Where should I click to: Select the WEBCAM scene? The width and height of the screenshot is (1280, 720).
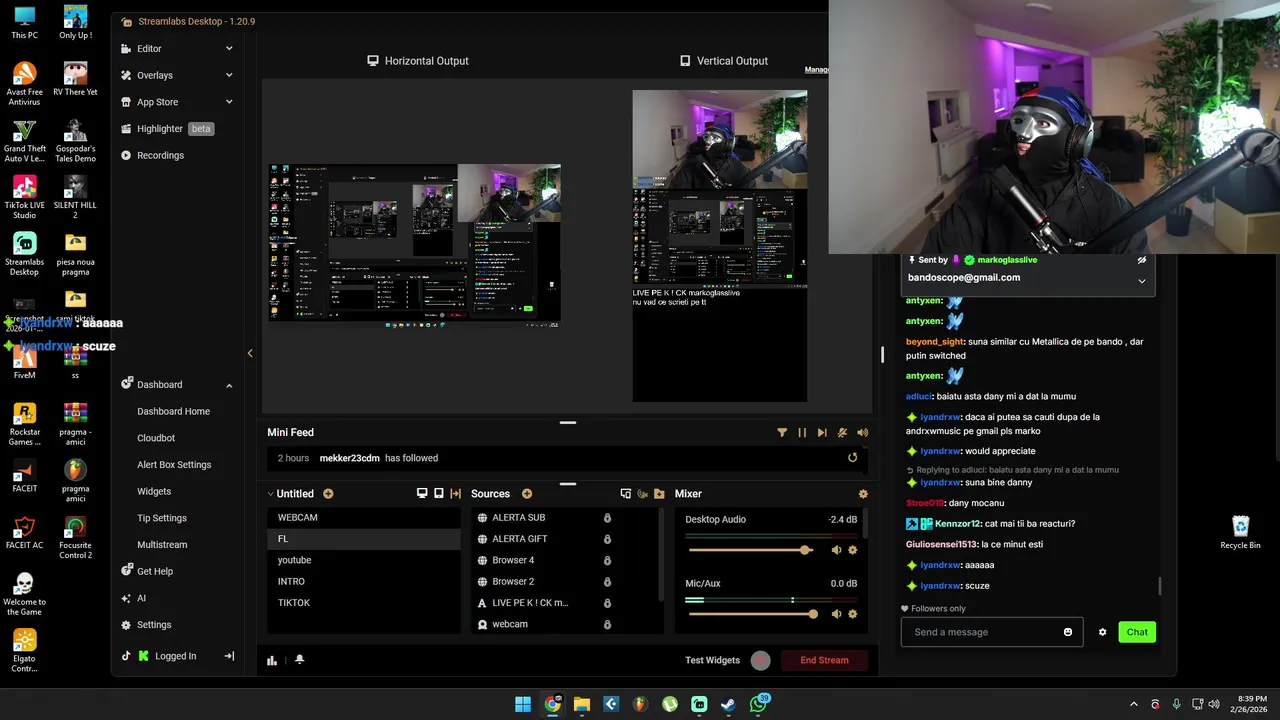(364, 518)
